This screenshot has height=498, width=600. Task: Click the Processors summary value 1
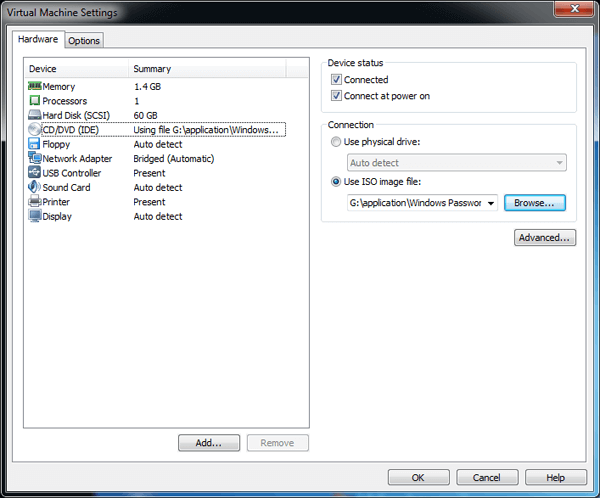pyautogui.click(x=137, y=101)
